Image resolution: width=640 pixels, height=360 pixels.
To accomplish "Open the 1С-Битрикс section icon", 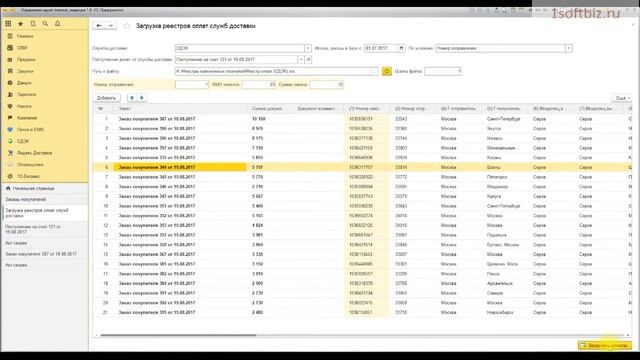I will coord(10,176).
